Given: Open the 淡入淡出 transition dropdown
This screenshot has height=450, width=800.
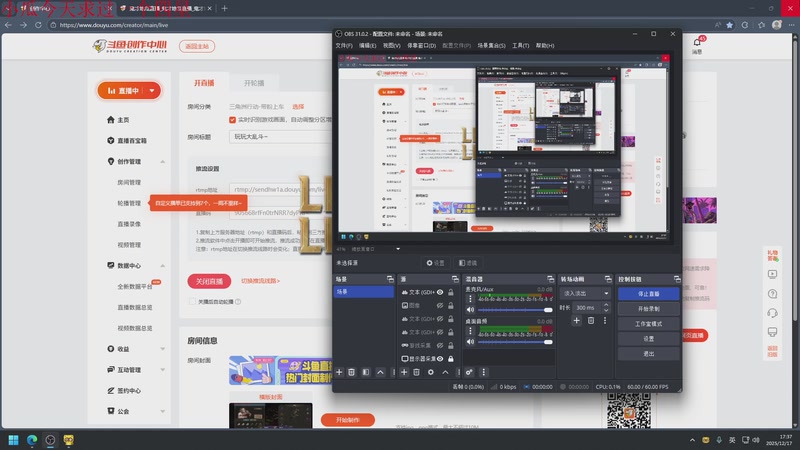Looking at the screenshot, I should click(585, 293).
